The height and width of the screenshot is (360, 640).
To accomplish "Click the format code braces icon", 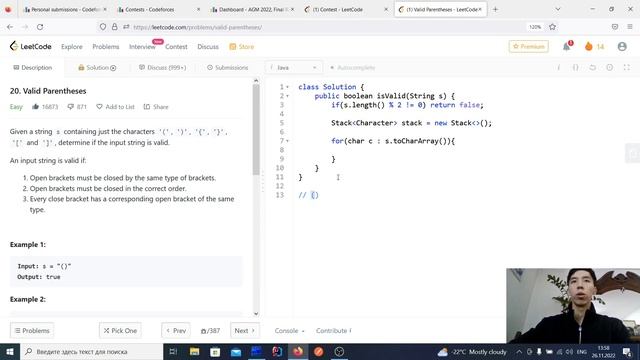I will click(576, 67).
